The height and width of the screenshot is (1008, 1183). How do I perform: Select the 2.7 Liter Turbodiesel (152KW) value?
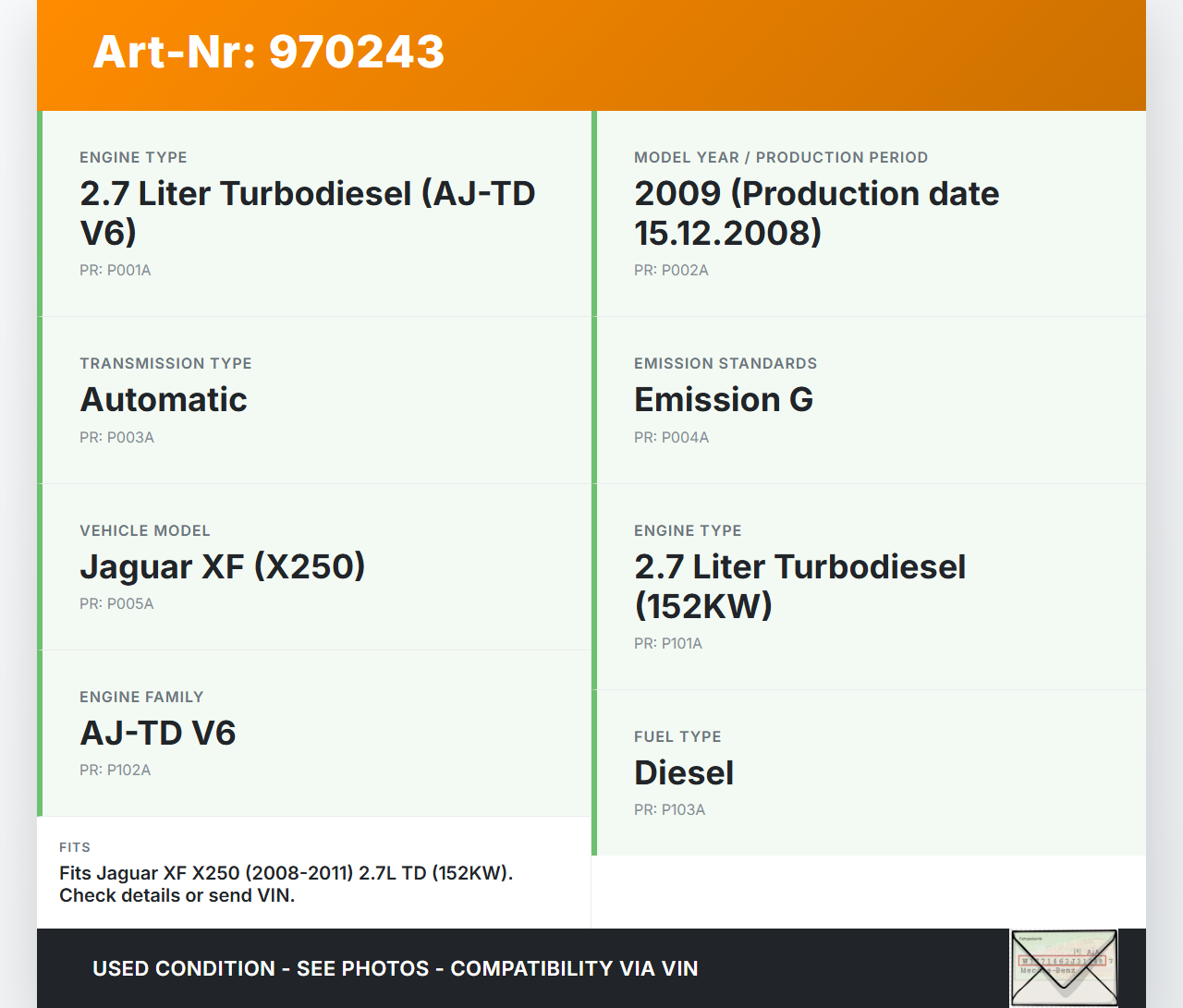click(799, 586)
